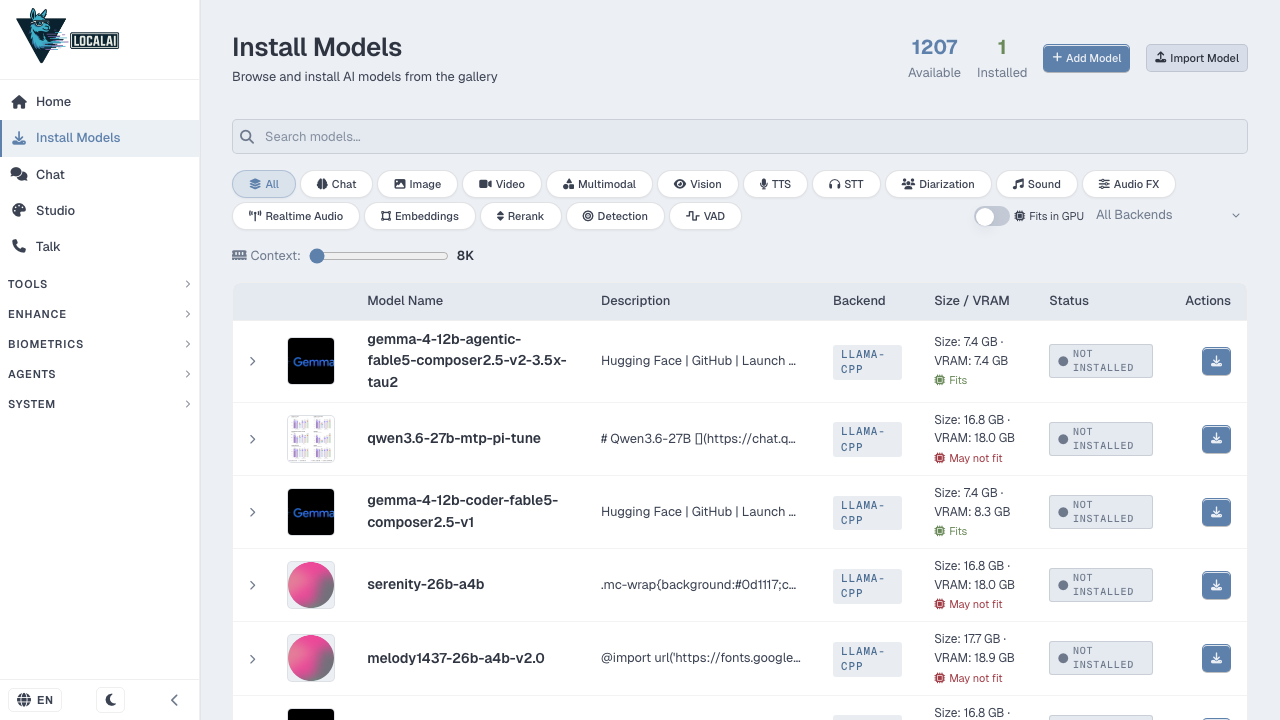Click the 1207 Available counter
Viewport: 1280px width, 720px height.
pos(934,58)
